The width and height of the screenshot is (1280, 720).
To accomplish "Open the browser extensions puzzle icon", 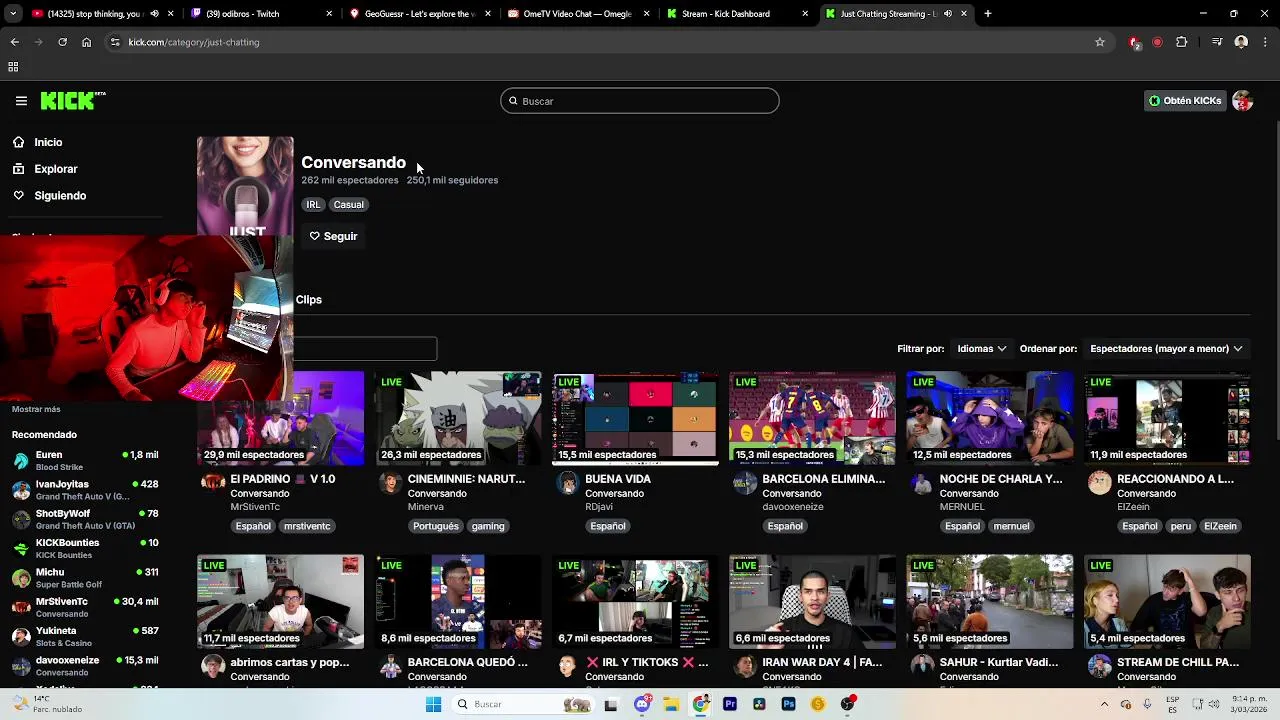I will 1182,42.
